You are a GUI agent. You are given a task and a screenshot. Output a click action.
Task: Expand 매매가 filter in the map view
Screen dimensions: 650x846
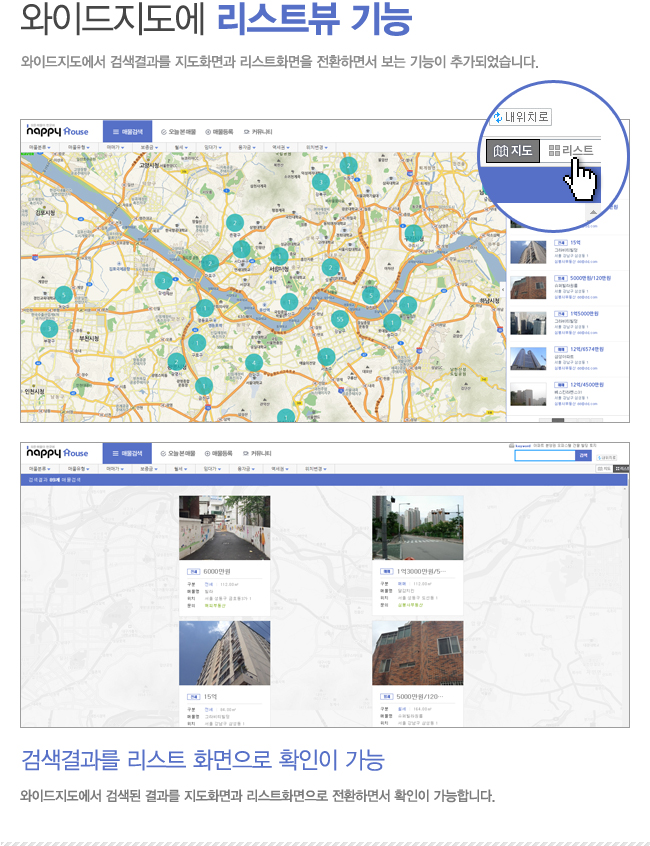tap(115, 147)
